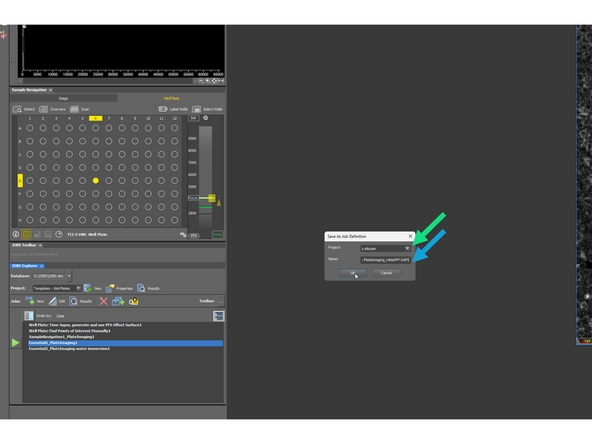Select job Well Plate: Time-lapse PFS Offset Surface1

tap(85, 325)
